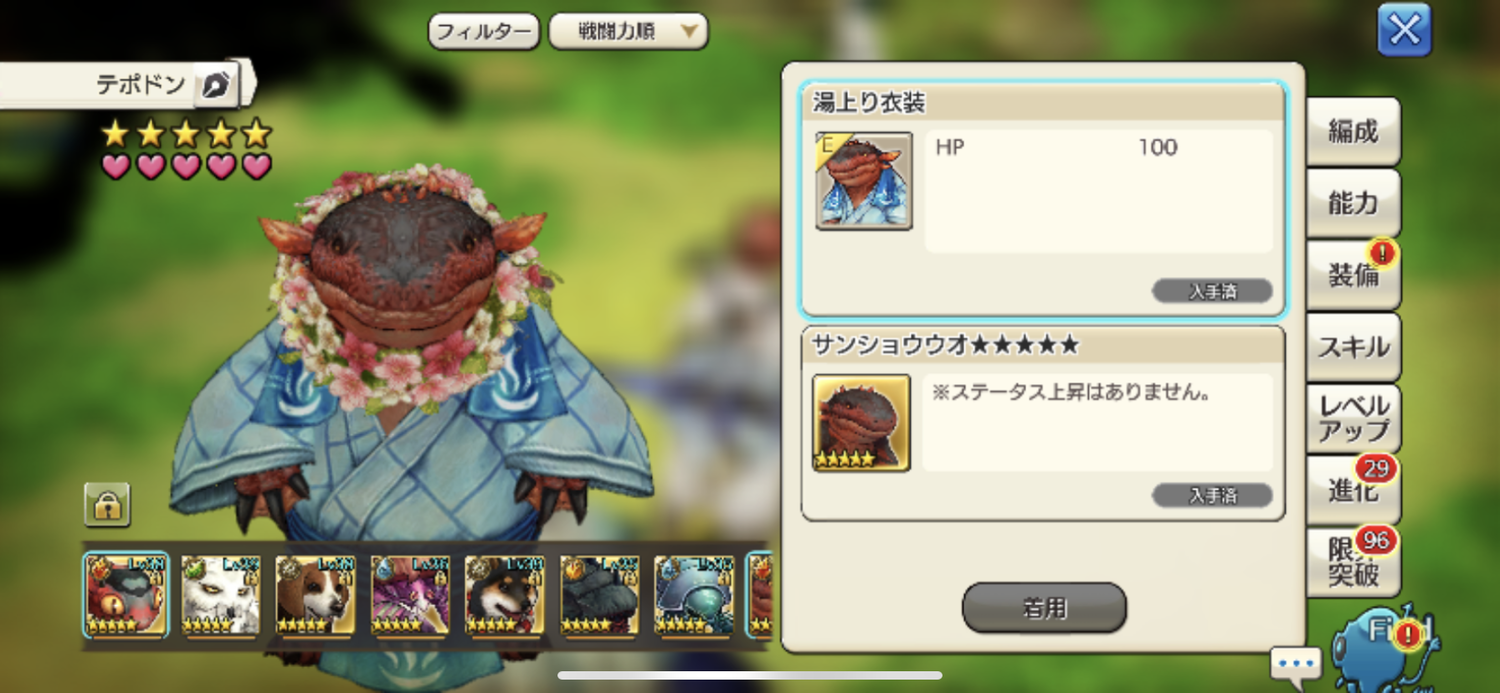
Task: Select the 湯上り衣装 costume icon
Action: (x=864, y=181)
